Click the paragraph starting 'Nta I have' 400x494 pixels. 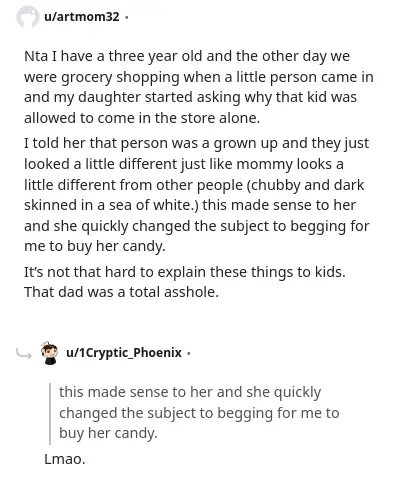tap(199, 87)
